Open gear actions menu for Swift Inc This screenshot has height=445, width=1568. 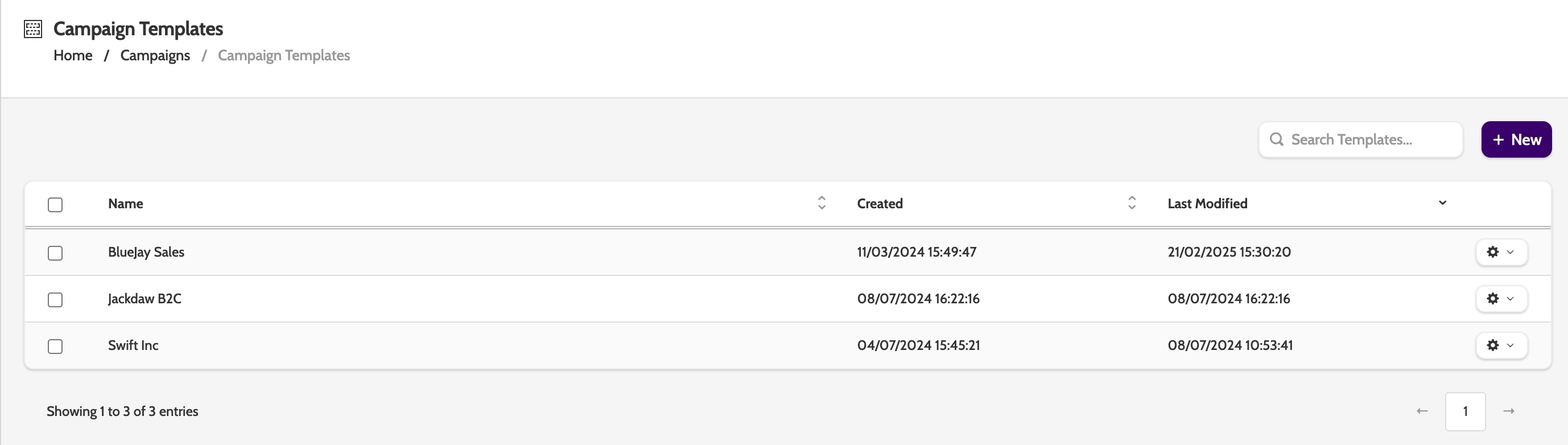pos(1501,346)
